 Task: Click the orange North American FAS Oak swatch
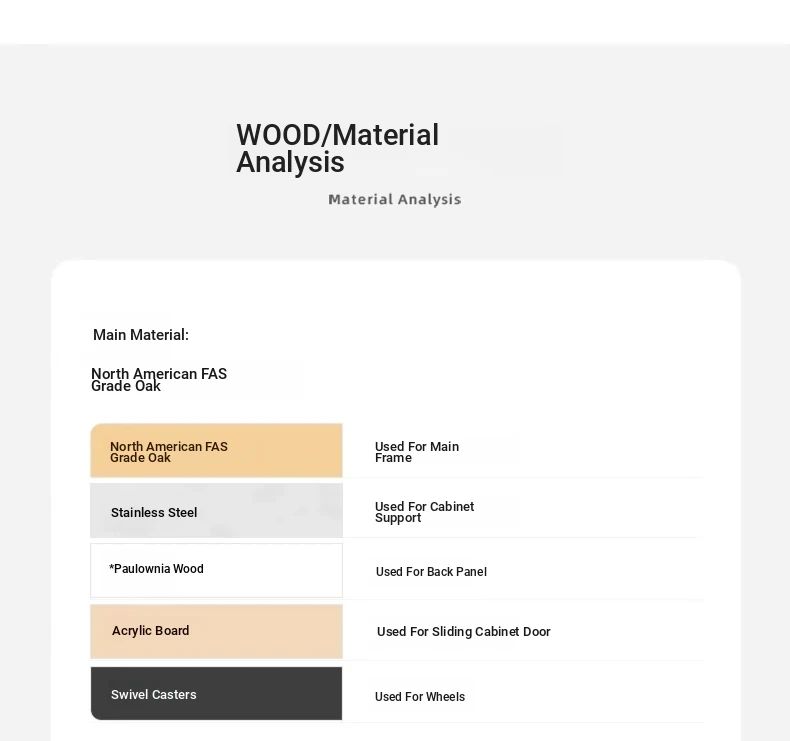pos(217,450)
